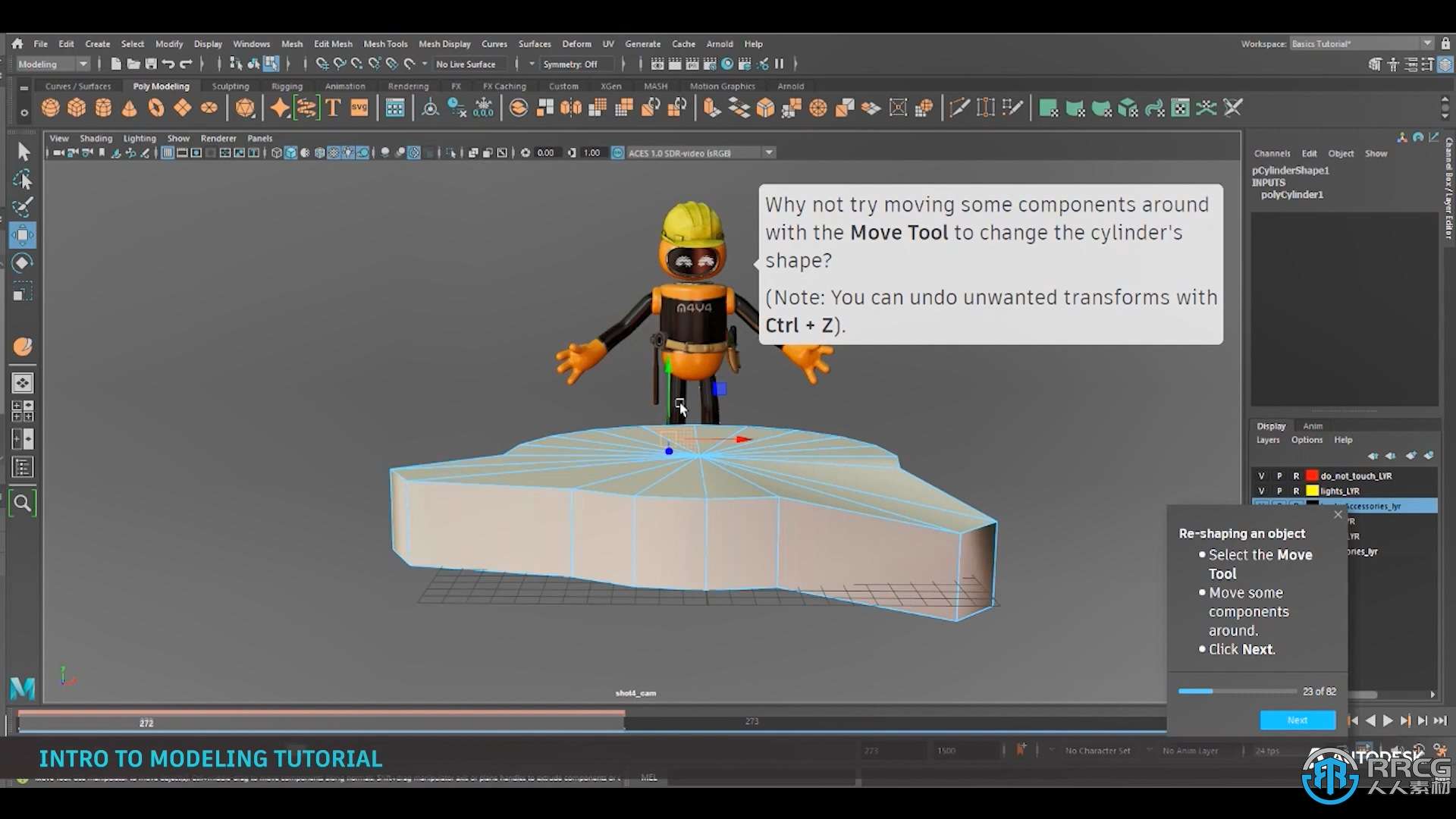Click the play forward button

pos(1388,721)
